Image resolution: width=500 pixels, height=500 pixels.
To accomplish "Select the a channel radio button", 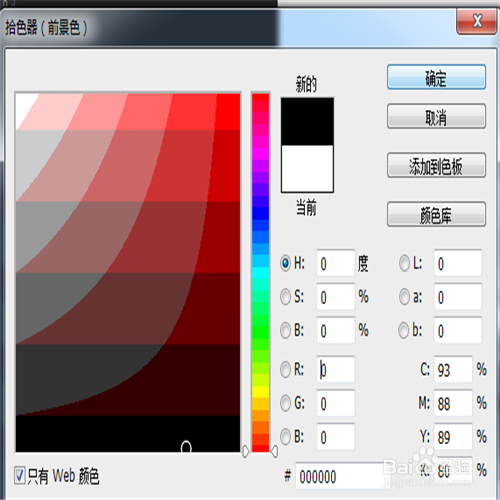I will [x=404, y=297].
